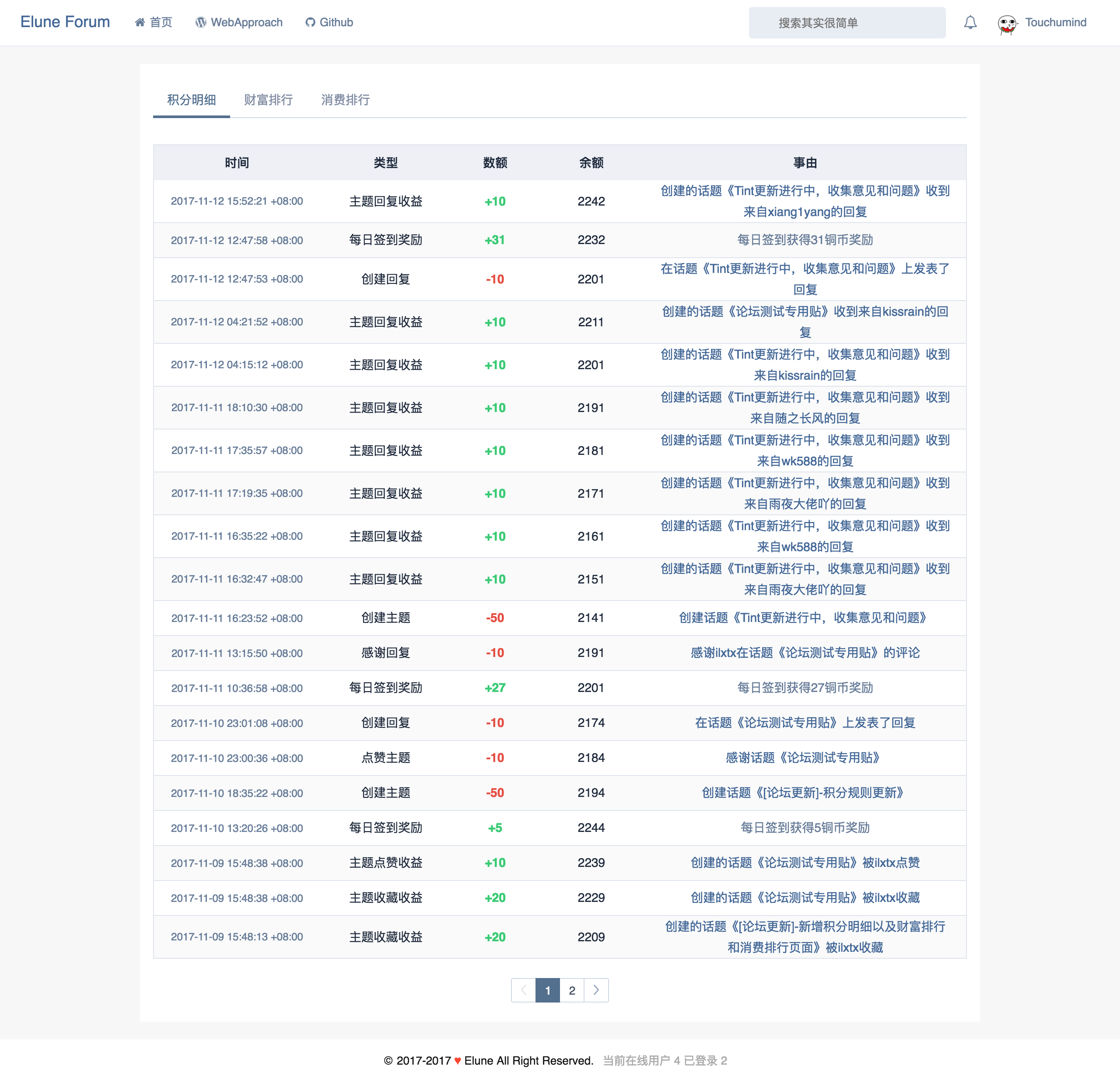Select the 积分明细 tab
The width and height of the screenshot is (1120, 1083).
pos(192,100)
